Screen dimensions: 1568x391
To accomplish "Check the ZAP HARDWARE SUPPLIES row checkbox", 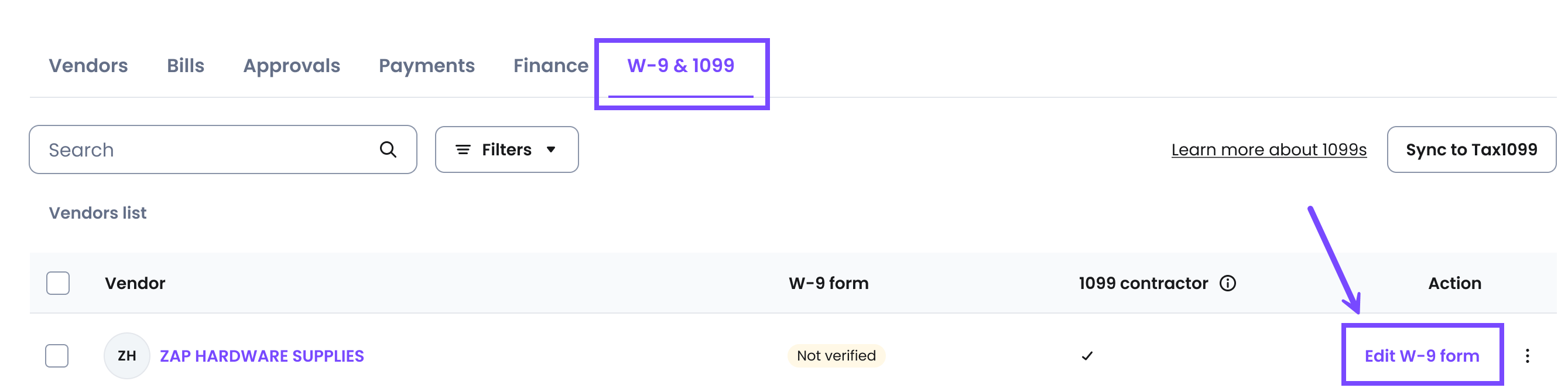I will coord(57,356).
